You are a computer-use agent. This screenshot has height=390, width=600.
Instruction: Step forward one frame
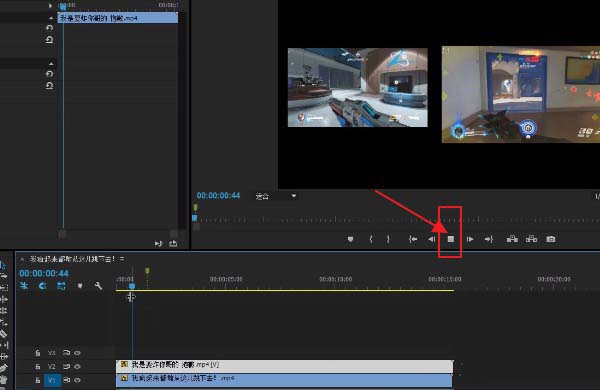[x=470, y=239]
